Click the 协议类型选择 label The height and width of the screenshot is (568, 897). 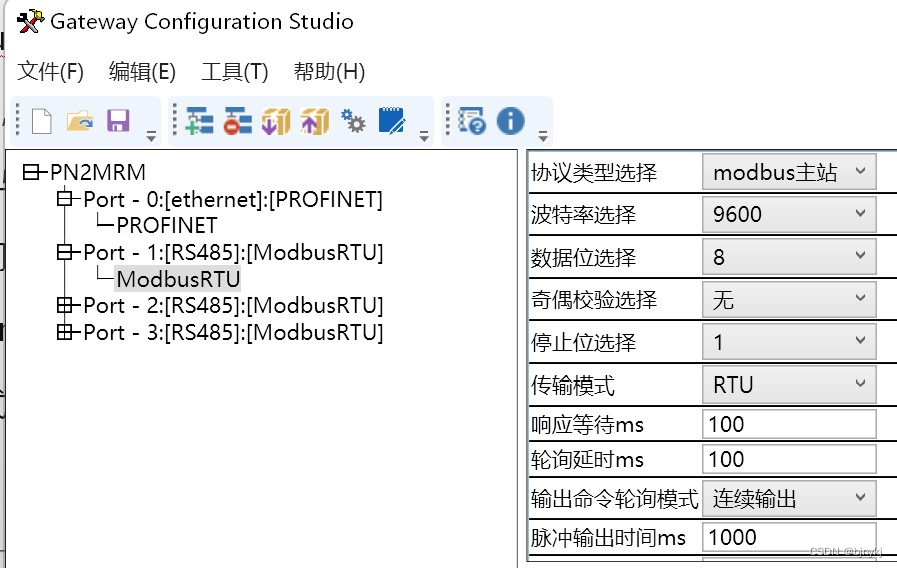pos(594,172)
